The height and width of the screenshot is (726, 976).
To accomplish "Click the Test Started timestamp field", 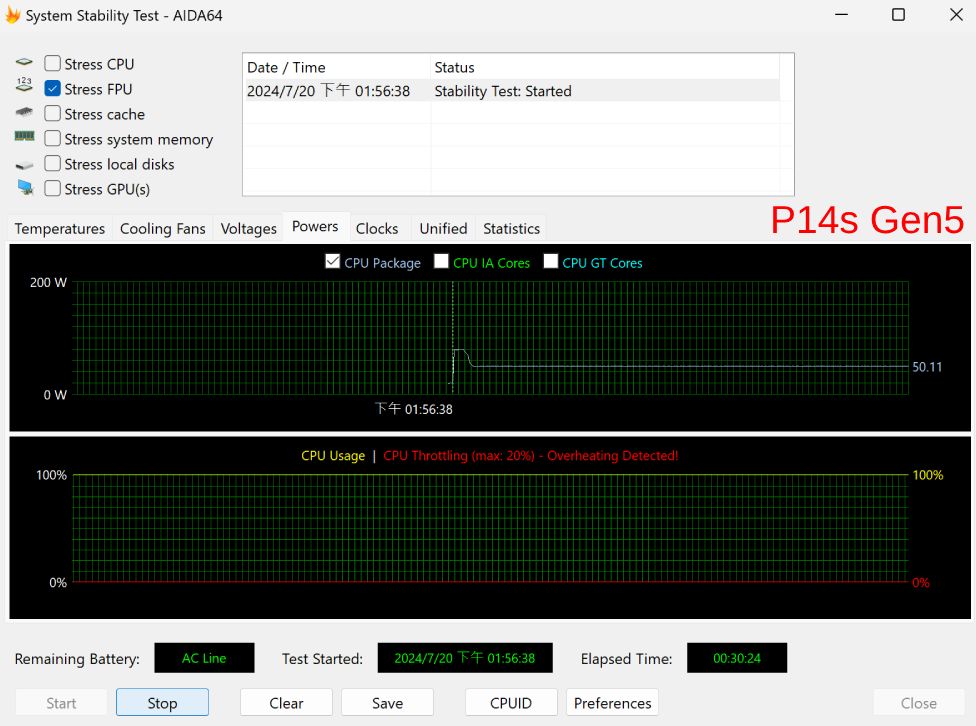I will pyautogui.click(x=465, y=658).
